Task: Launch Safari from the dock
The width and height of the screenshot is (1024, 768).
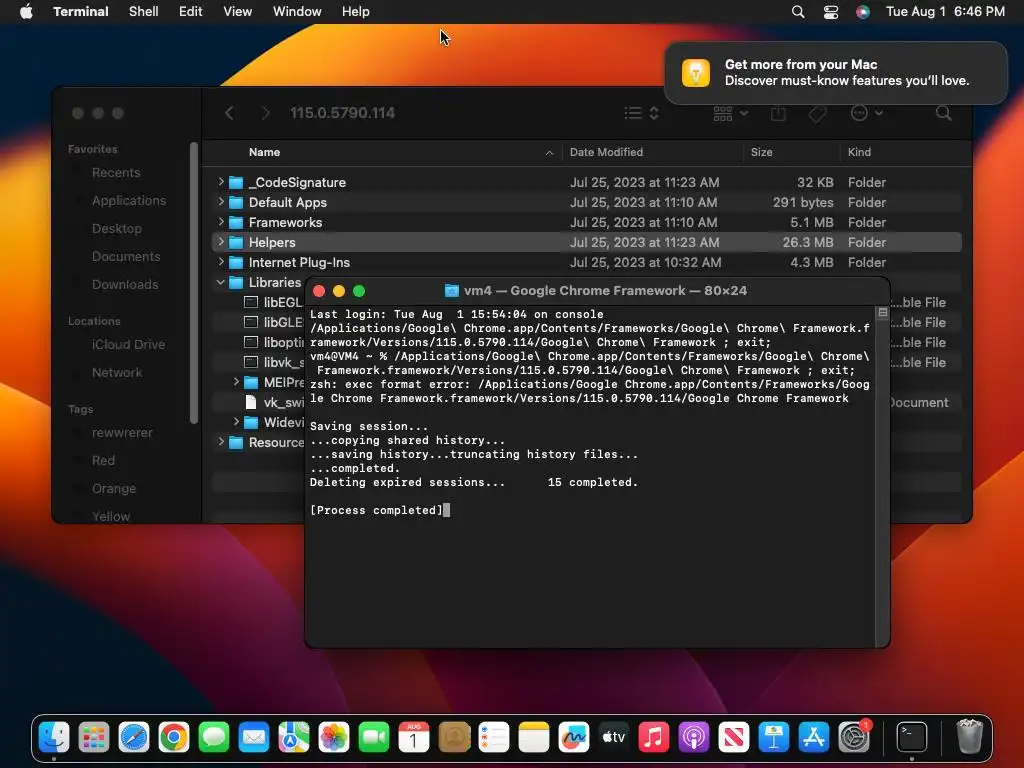Action: [134, 737]
